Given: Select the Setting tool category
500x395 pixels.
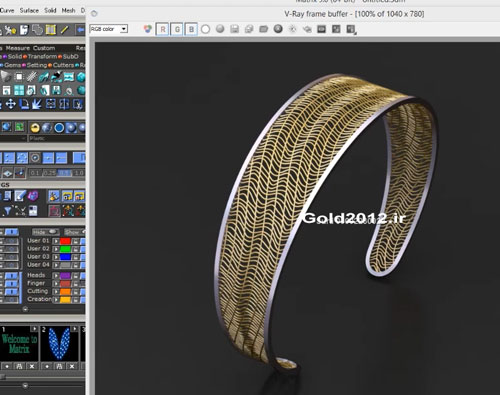Looking at the screenshot, I should (x=37, y=65).
